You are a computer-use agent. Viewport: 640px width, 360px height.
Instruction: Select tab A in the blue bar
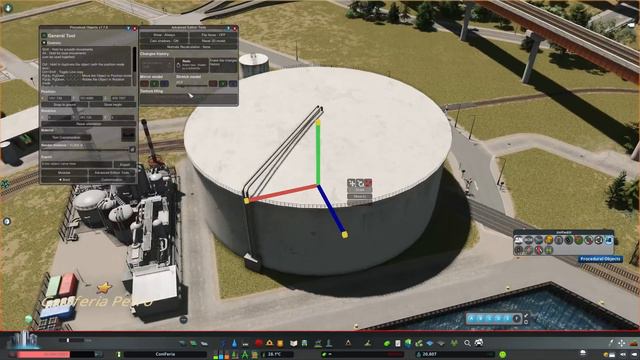pyautogui.click(x=471, y=319)
